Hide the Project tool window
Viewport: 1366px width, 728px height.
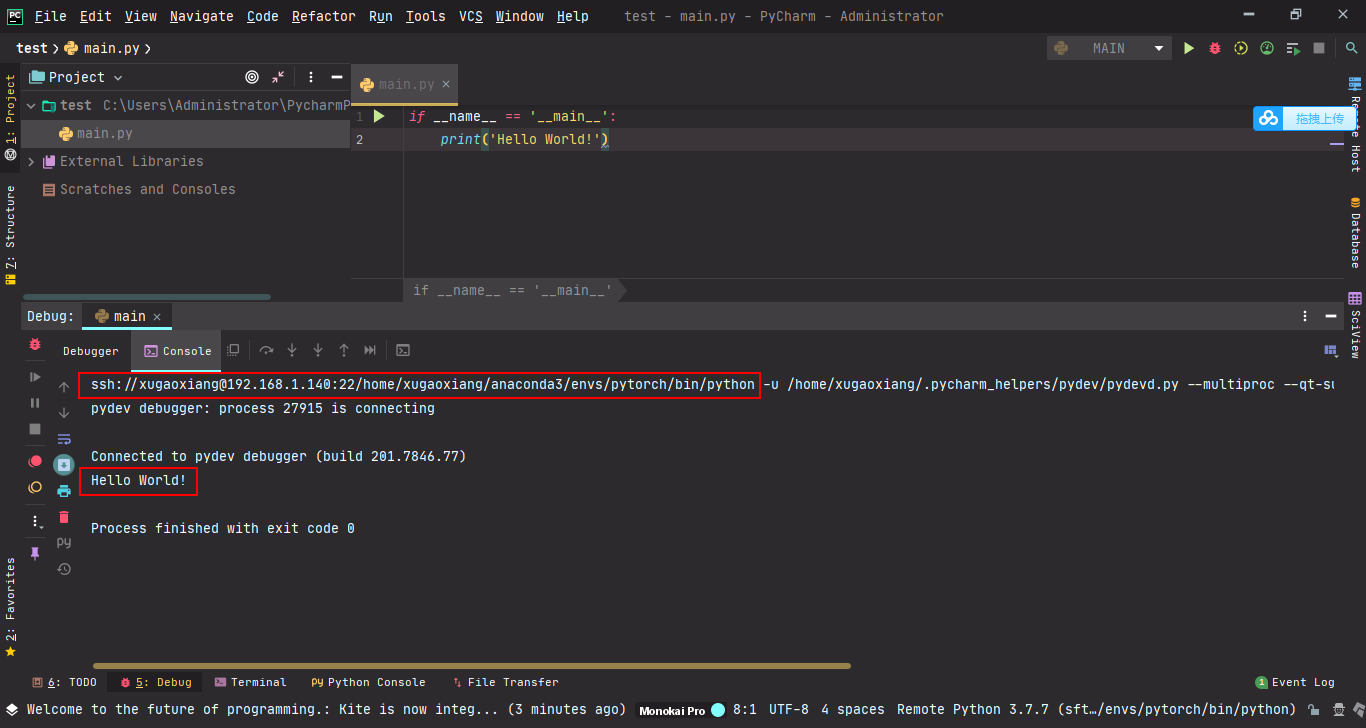coord(336,77)
